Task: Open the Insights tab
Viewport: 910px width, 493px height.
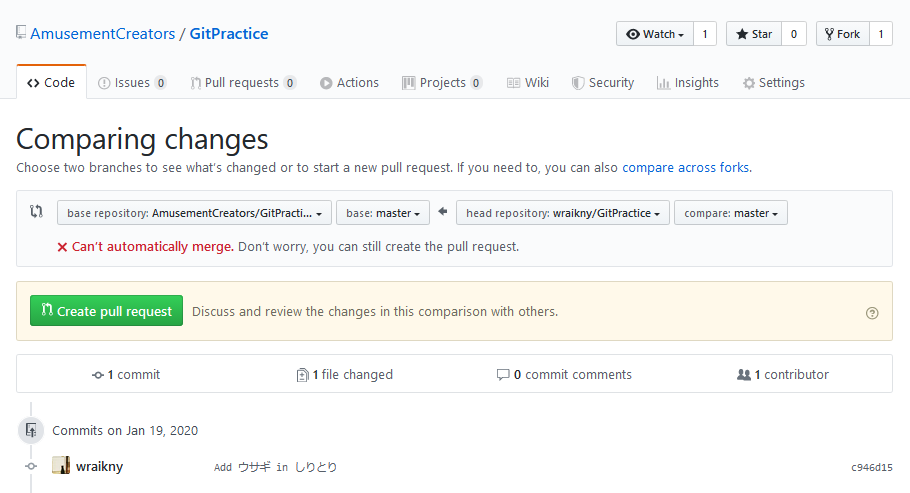Action: point(688,82)
